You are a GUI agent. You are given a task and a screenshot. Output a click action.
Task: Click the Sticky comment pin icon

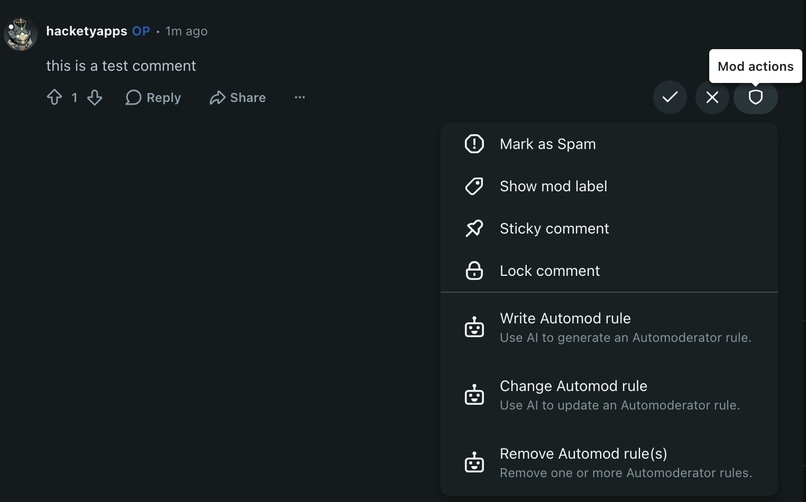[474, 228]
